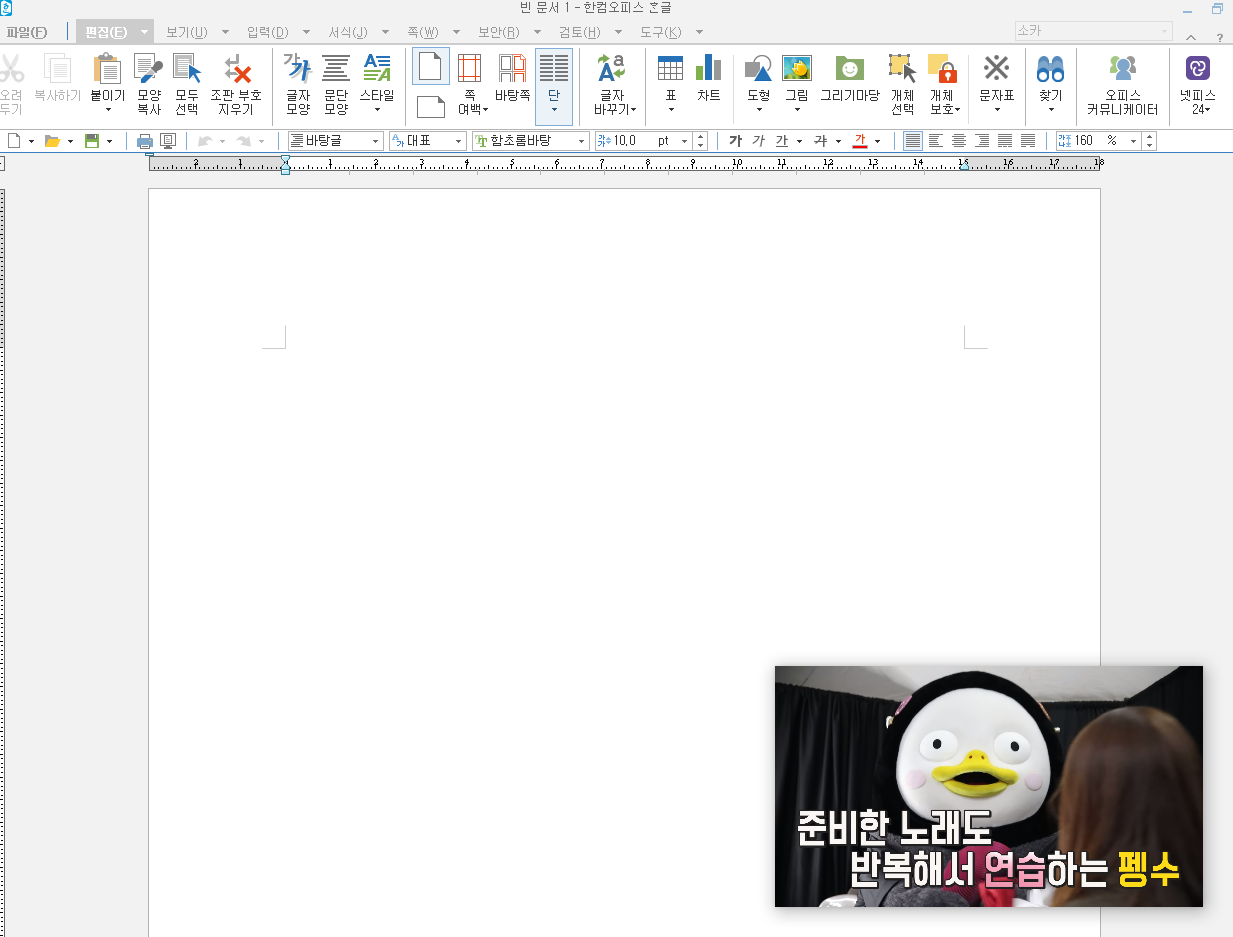Click the 스타일 (style) icon
1233x937 pixels.
point(377,68)
